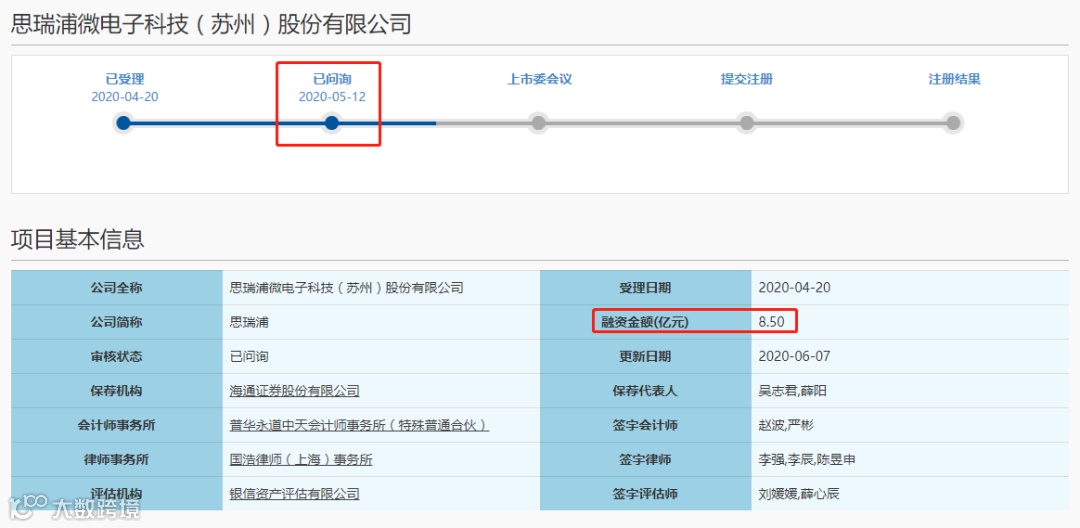
Task: Click the 注册结果 stage dot
Action: point(953,123)
